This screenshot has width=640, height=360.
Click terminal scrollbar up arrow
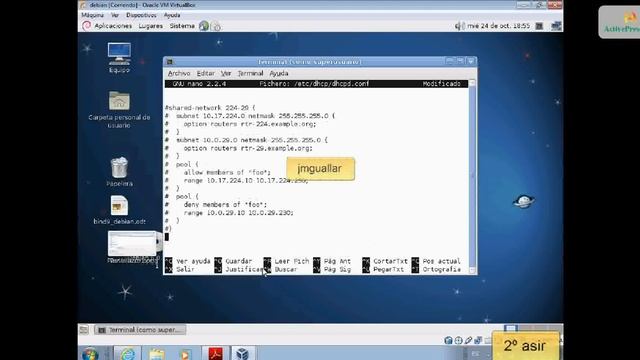point(472,83)
